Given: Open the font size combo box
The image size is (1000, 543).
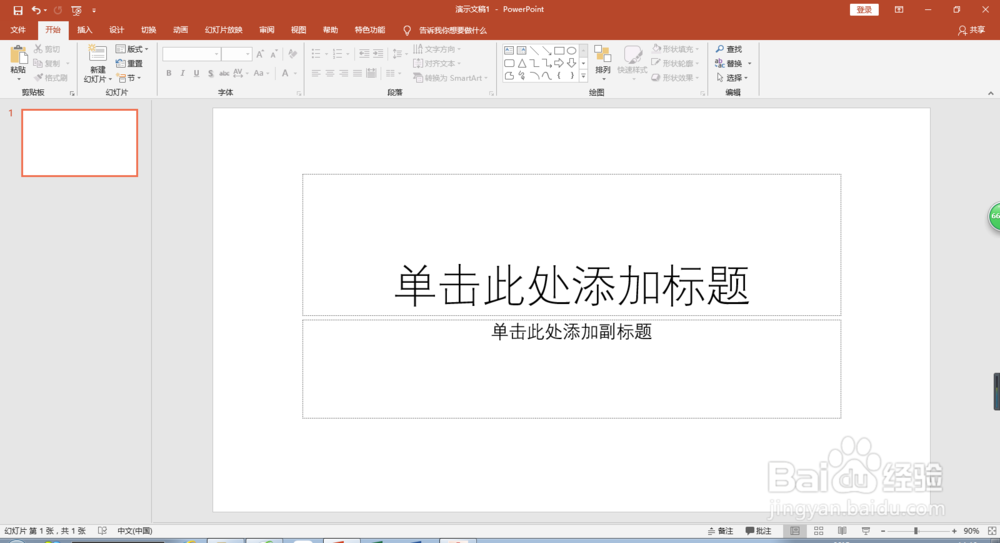Looking at the screenshot, I should (x=236, y=54).
